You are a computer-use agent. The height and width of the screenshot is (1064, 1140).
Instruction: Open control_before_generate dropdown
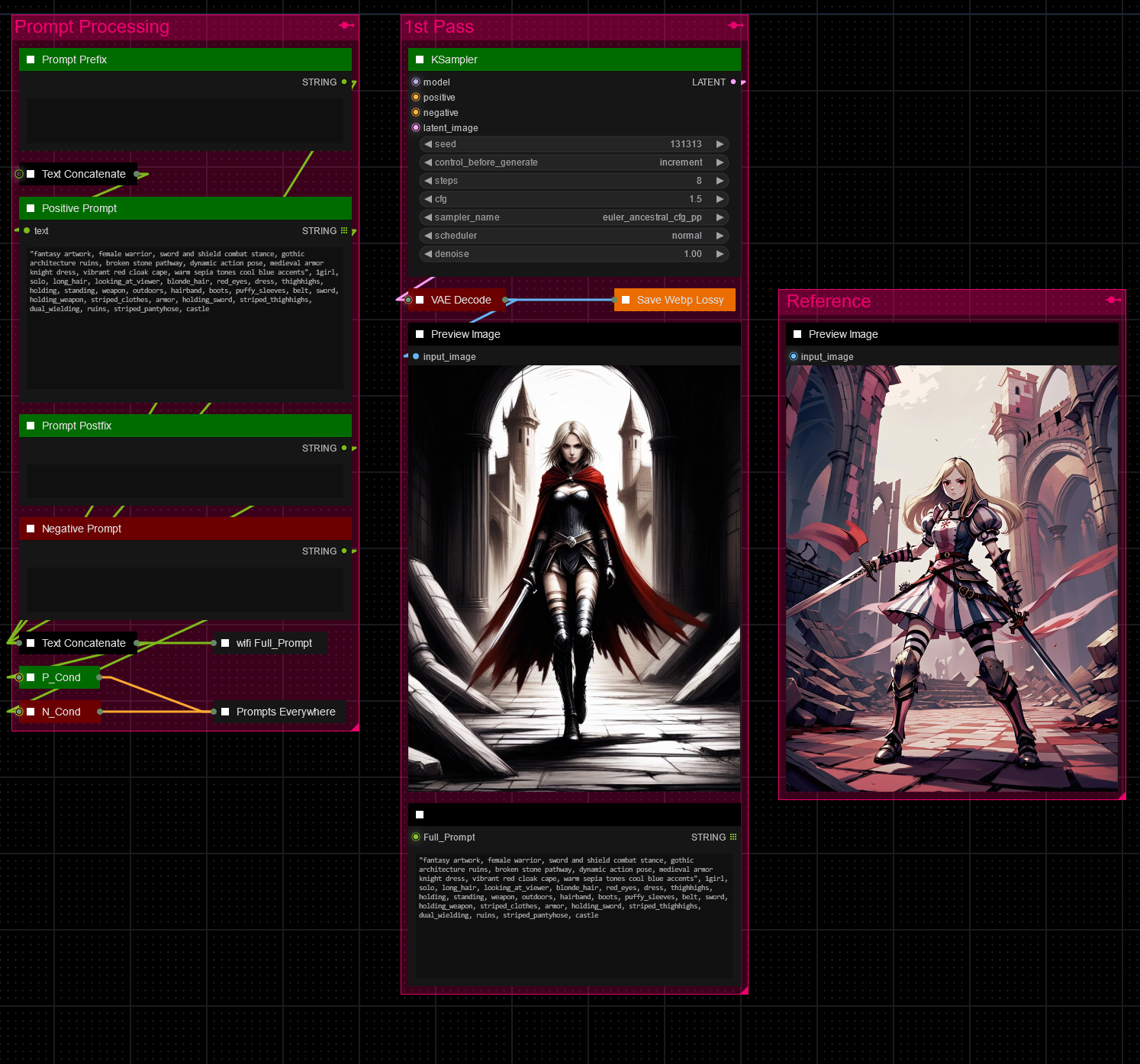click(x=574, y=162)
